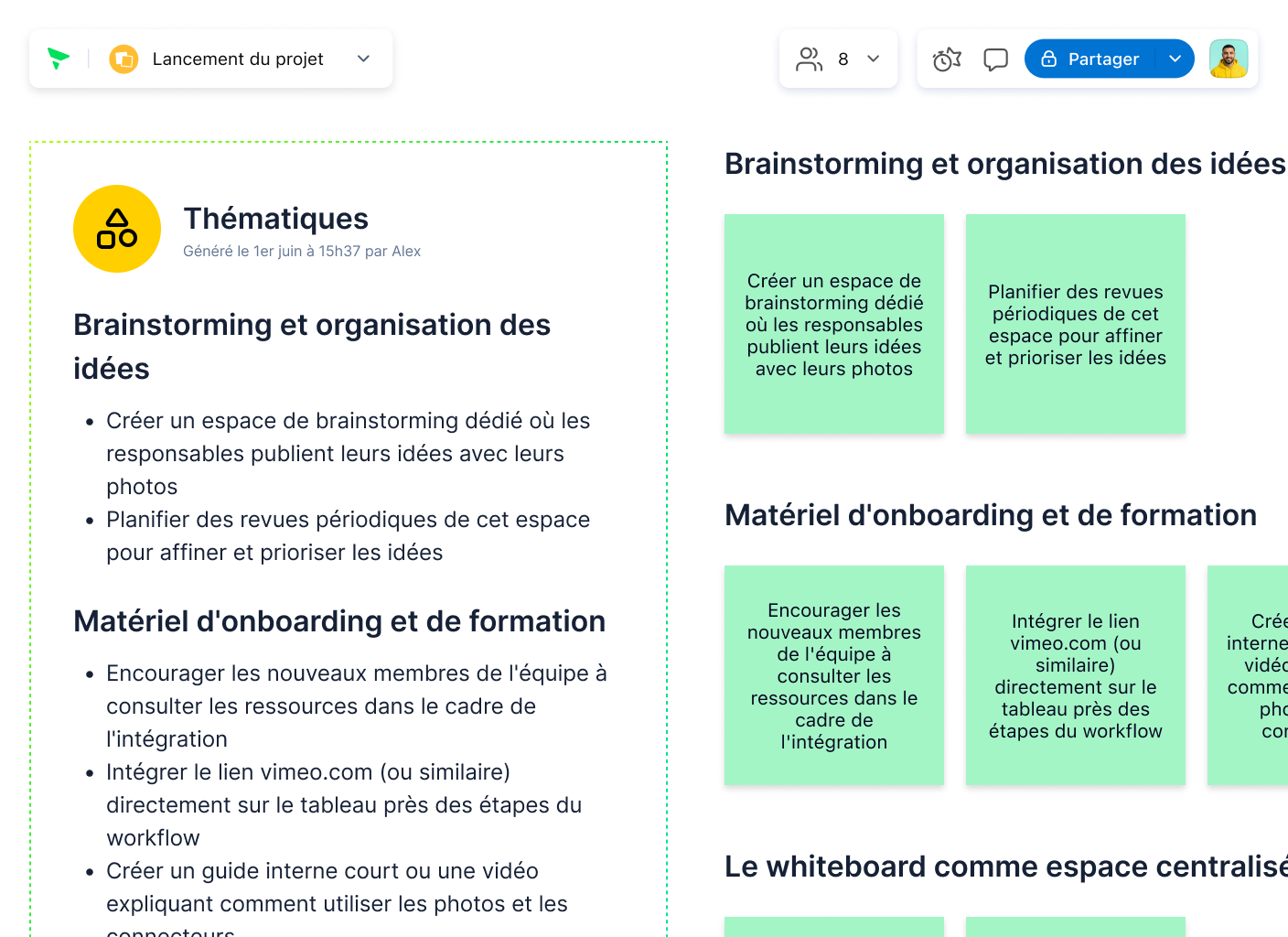The image size is (1288, 937).
Task: Open the participants icon showing 8 users
Action: tap(809, 59)
